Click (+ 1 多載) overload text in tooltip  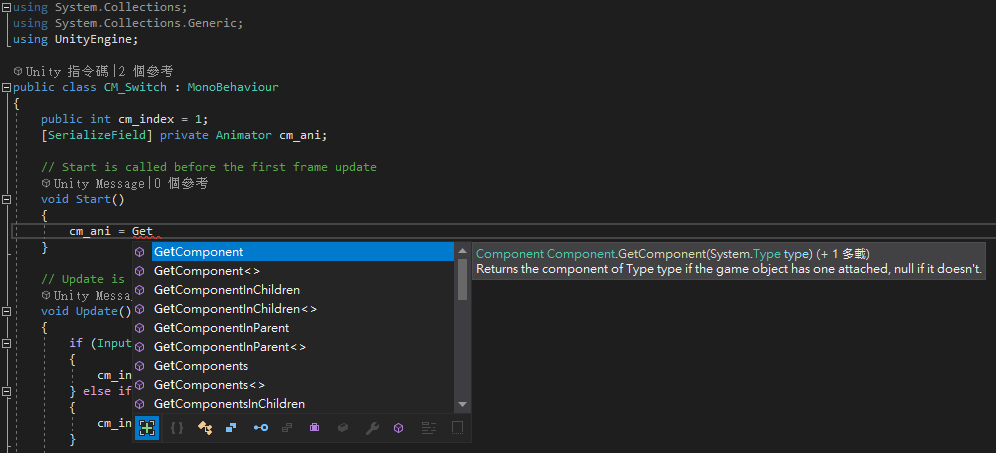click(x=843, y=254)
